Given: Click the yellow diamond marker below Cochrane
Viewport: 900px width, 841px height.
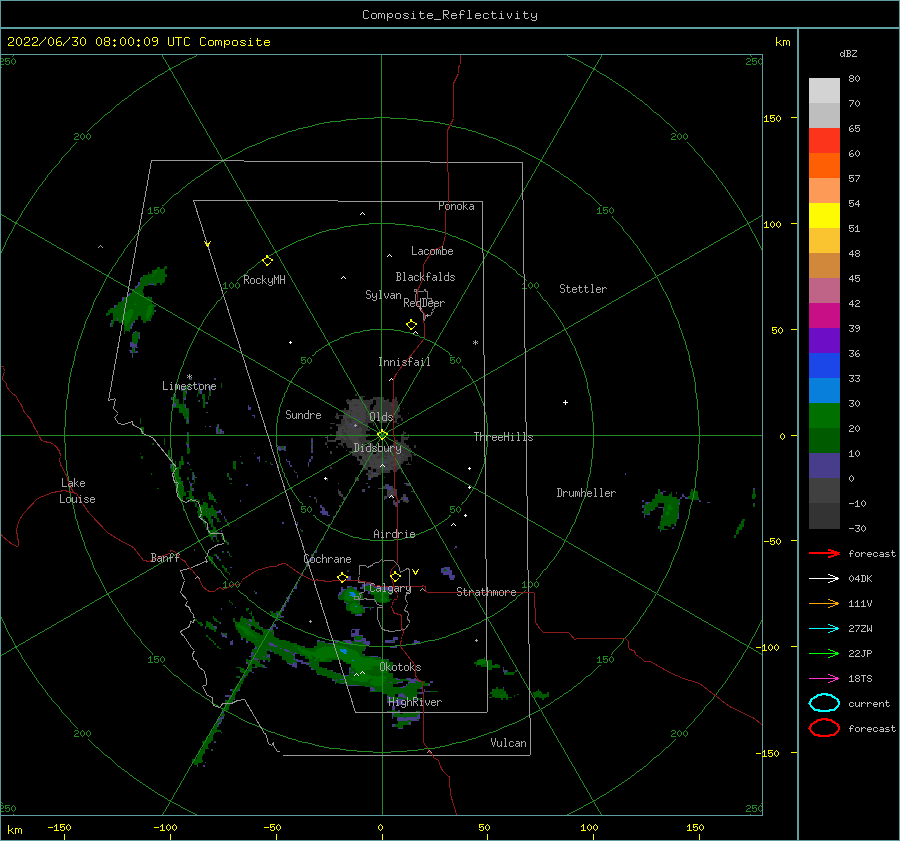Looking at the screenshot, I should [343, 578].
